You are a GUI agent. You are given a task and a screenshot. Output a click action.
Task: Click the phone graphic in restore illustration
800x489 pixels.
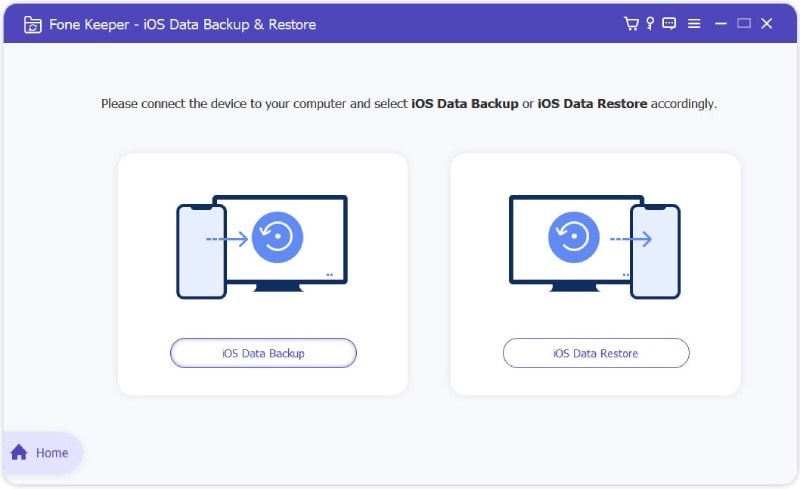(655, 252)
